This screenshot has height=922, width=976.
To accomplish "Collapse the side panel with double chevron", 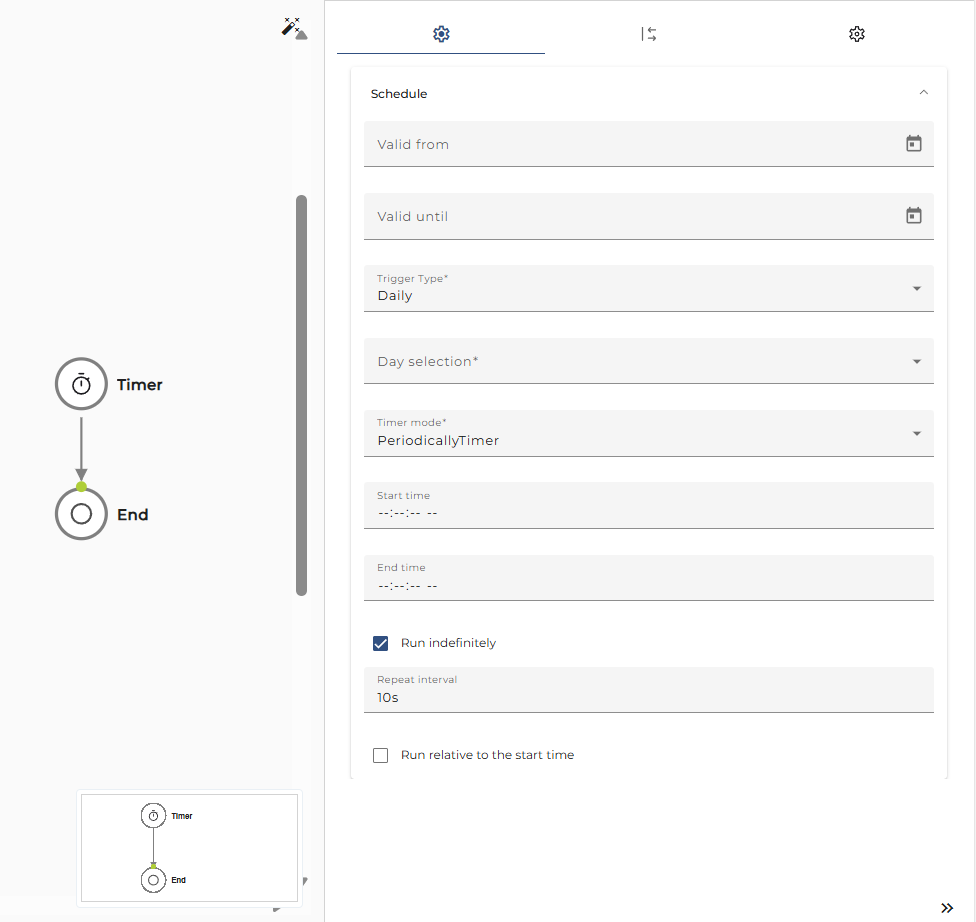I will [x=947, y=908].
